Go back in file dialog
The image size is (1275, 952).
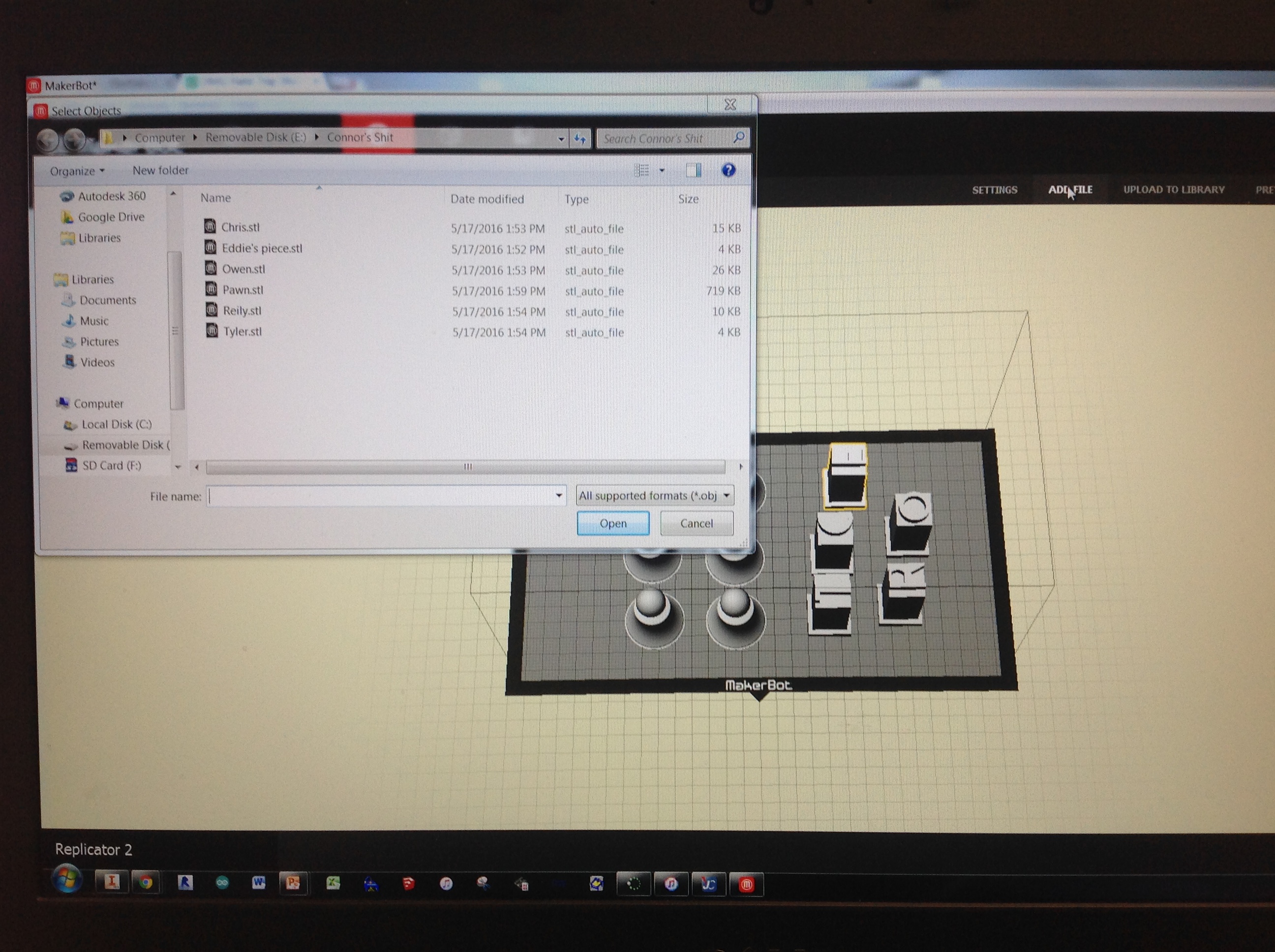pos(48,140)
